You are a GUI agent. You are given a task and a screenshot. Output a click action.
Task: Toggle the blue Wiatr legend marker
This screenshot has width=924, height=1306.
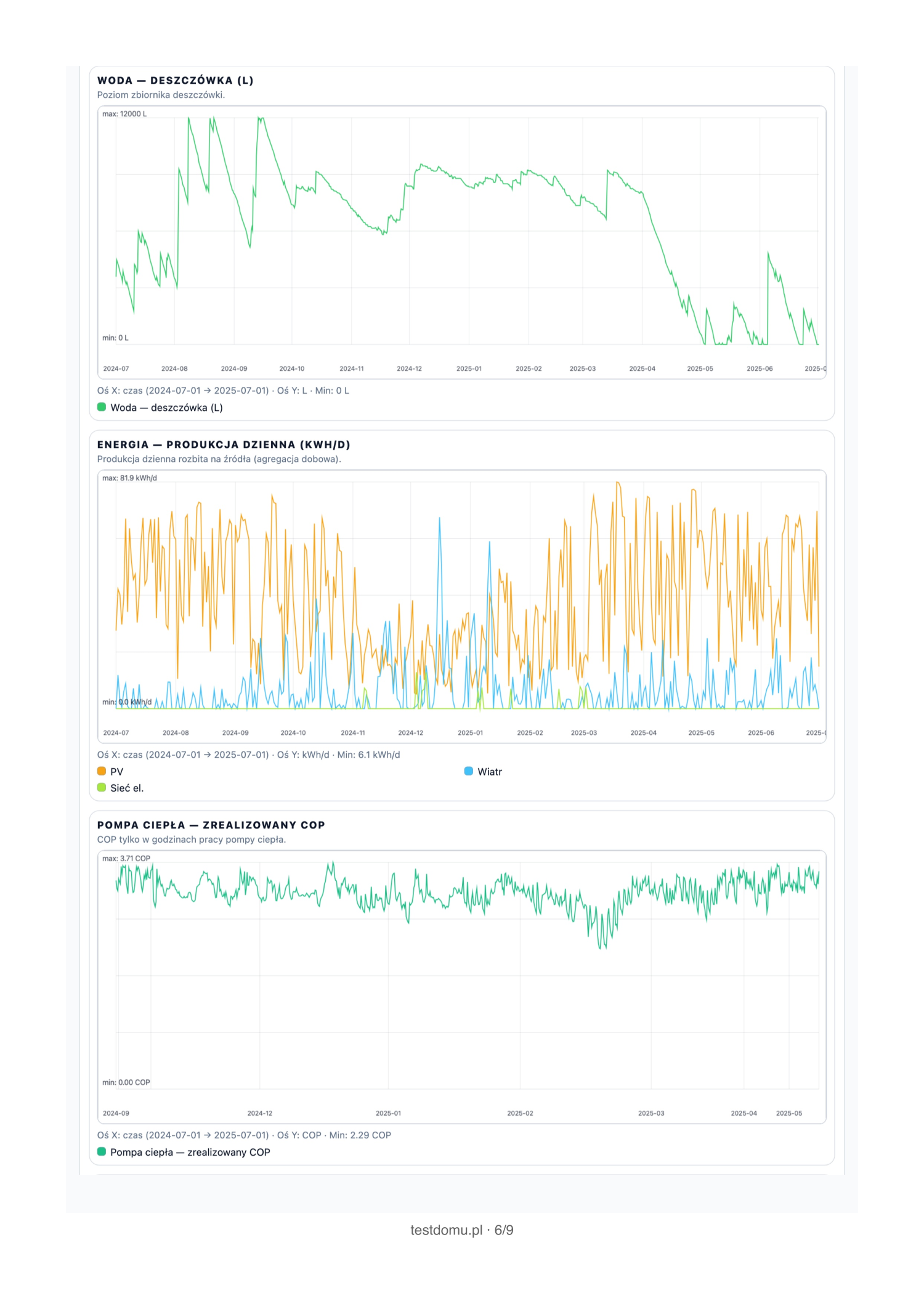pos(469,771)
